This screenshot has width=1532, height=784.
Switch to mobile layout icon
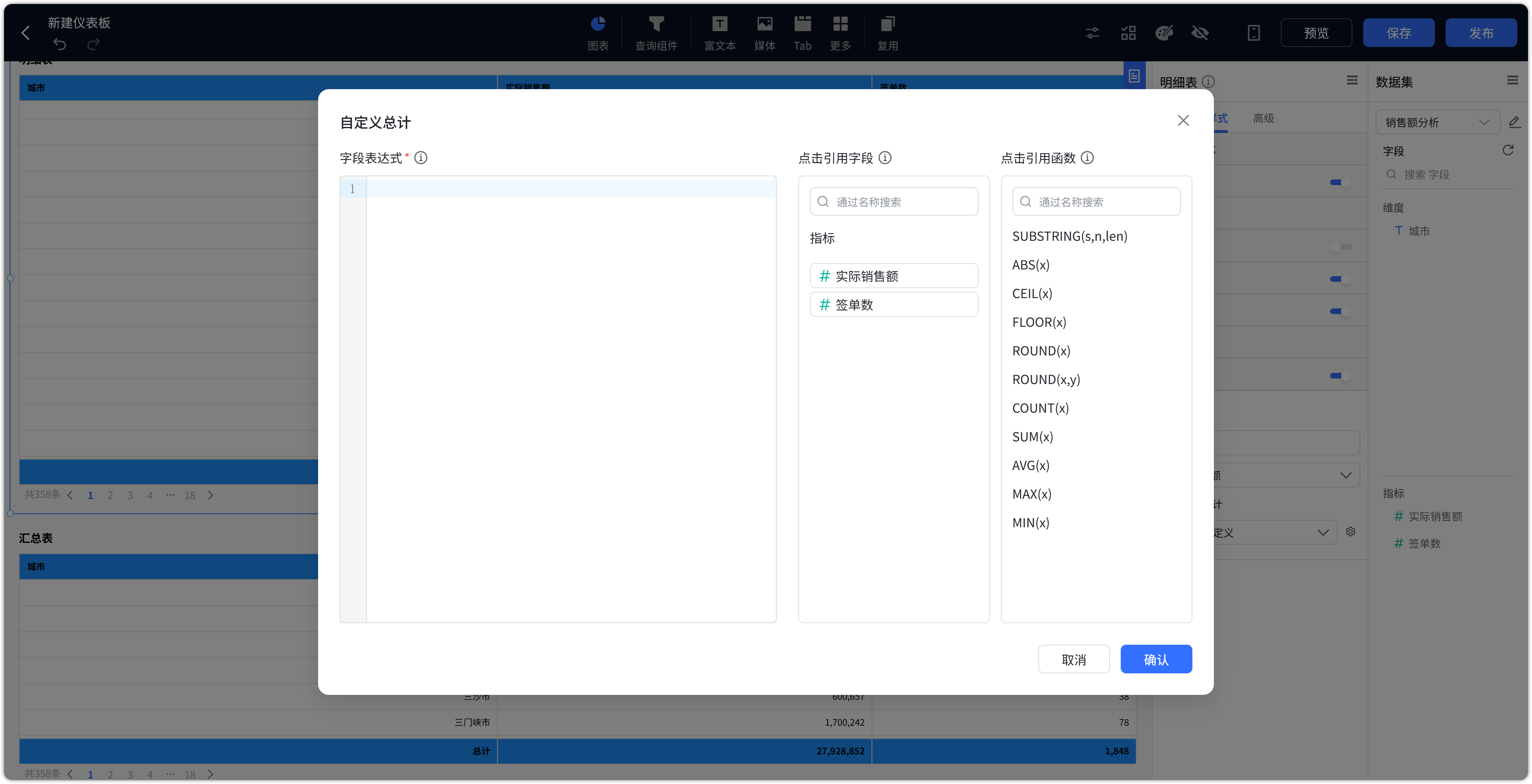click(x=1253, y=33)
